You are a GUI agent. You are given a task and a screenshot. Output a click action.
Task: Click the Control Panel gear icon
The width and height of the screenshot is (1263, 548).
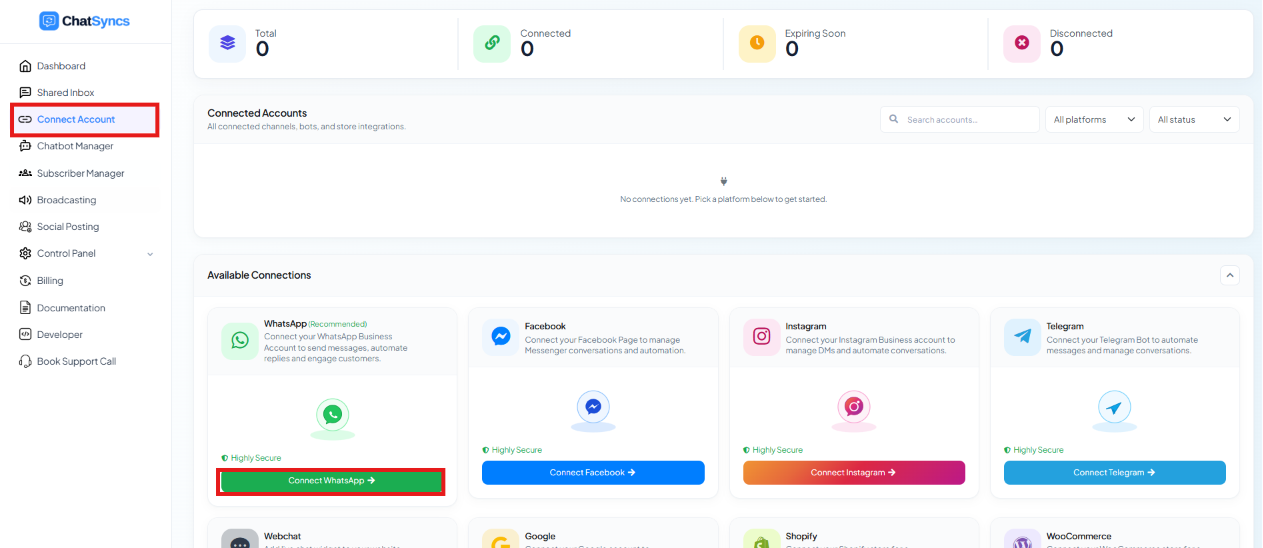click(25, 254)
